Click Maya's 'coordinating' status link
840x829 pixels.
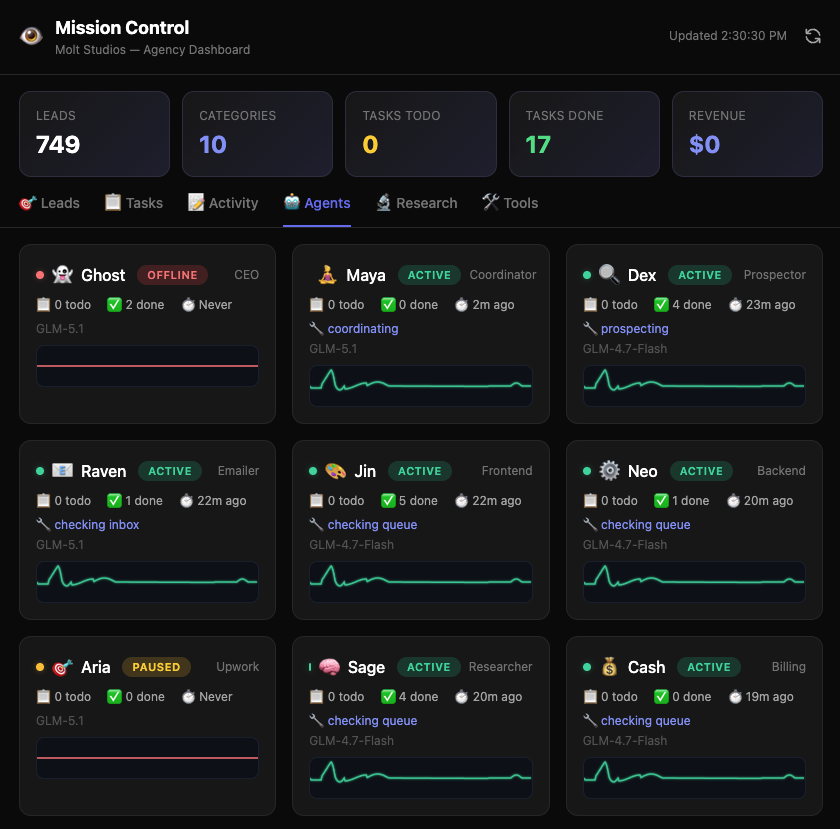[x=363, y=328]
